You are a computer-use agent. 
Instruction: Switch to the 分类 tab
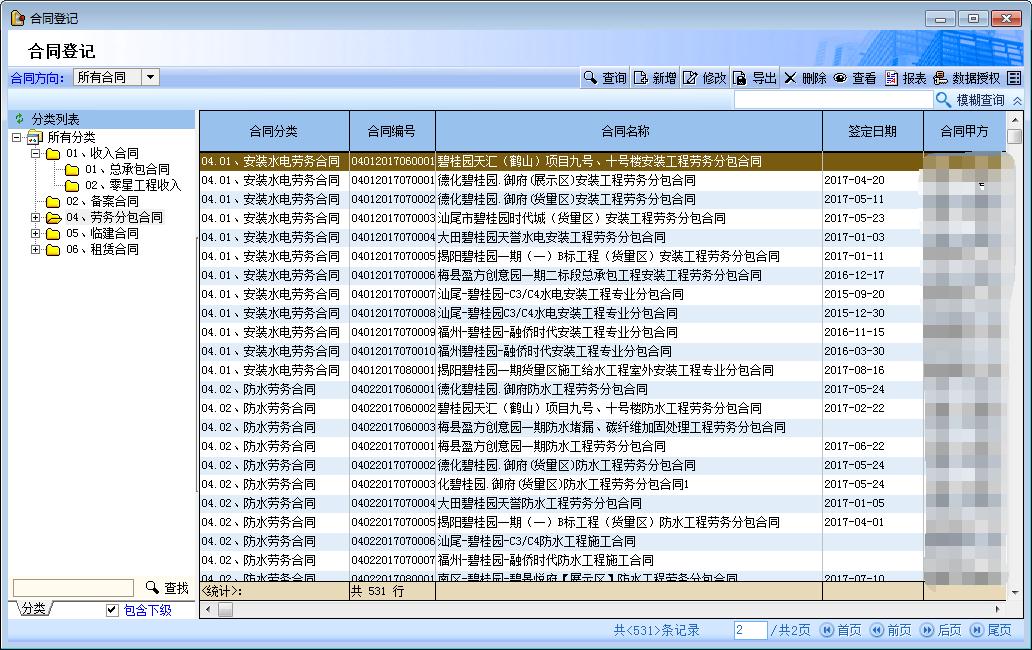pyautogui.click(x=32, y=609)
